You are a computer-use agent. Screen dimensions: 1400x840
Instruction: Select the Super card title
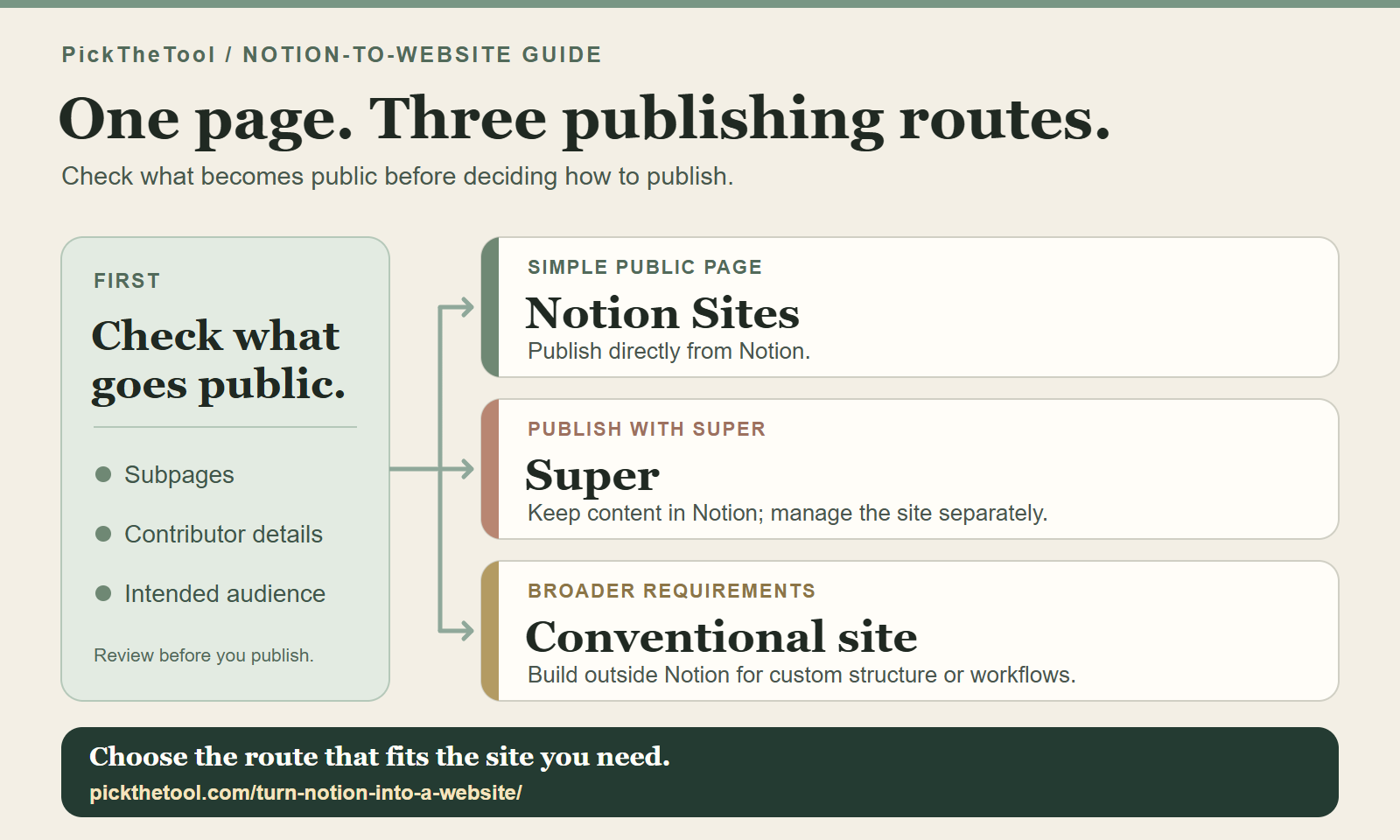coord(592,477)
